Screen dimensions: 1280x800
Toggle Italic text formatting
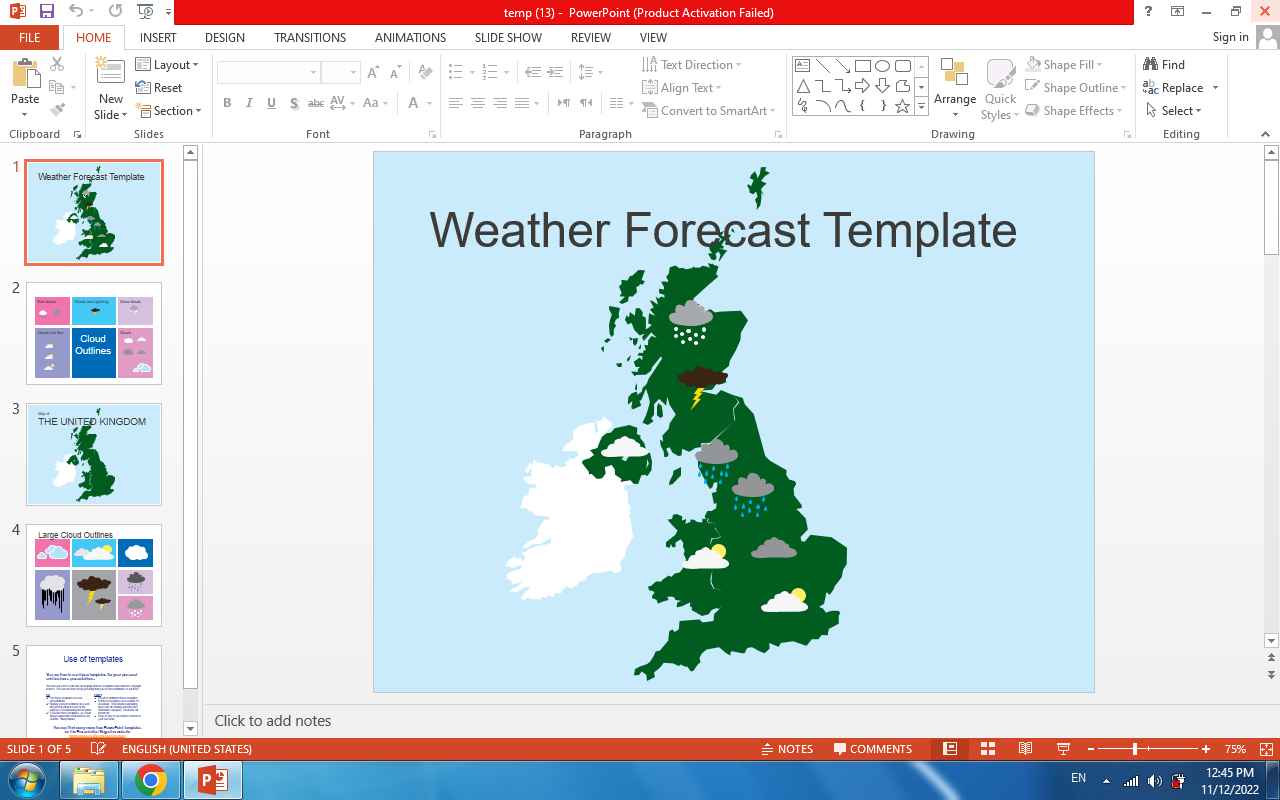[x=249, y=103]
